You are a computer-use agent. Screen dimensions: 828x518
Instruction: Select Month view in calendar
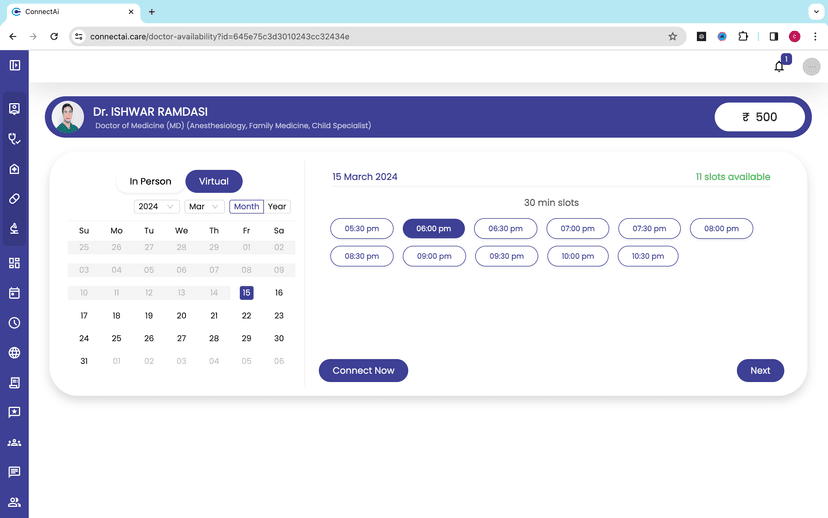point(246,207)
